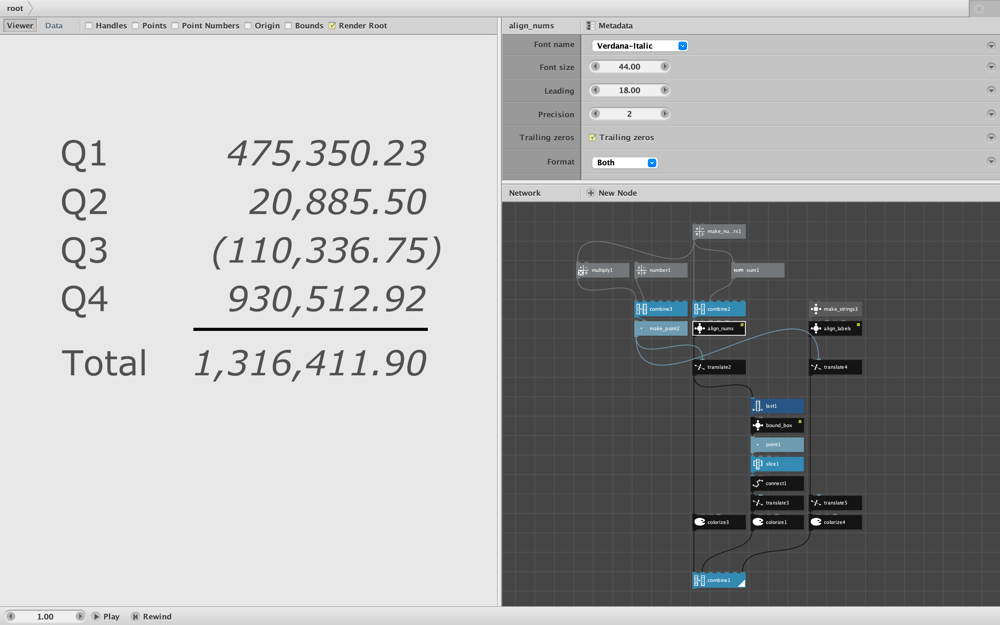Select the translate3 node
This screenshot has height=625, width=1000.
pyautogui.click(x=777, y=503)
